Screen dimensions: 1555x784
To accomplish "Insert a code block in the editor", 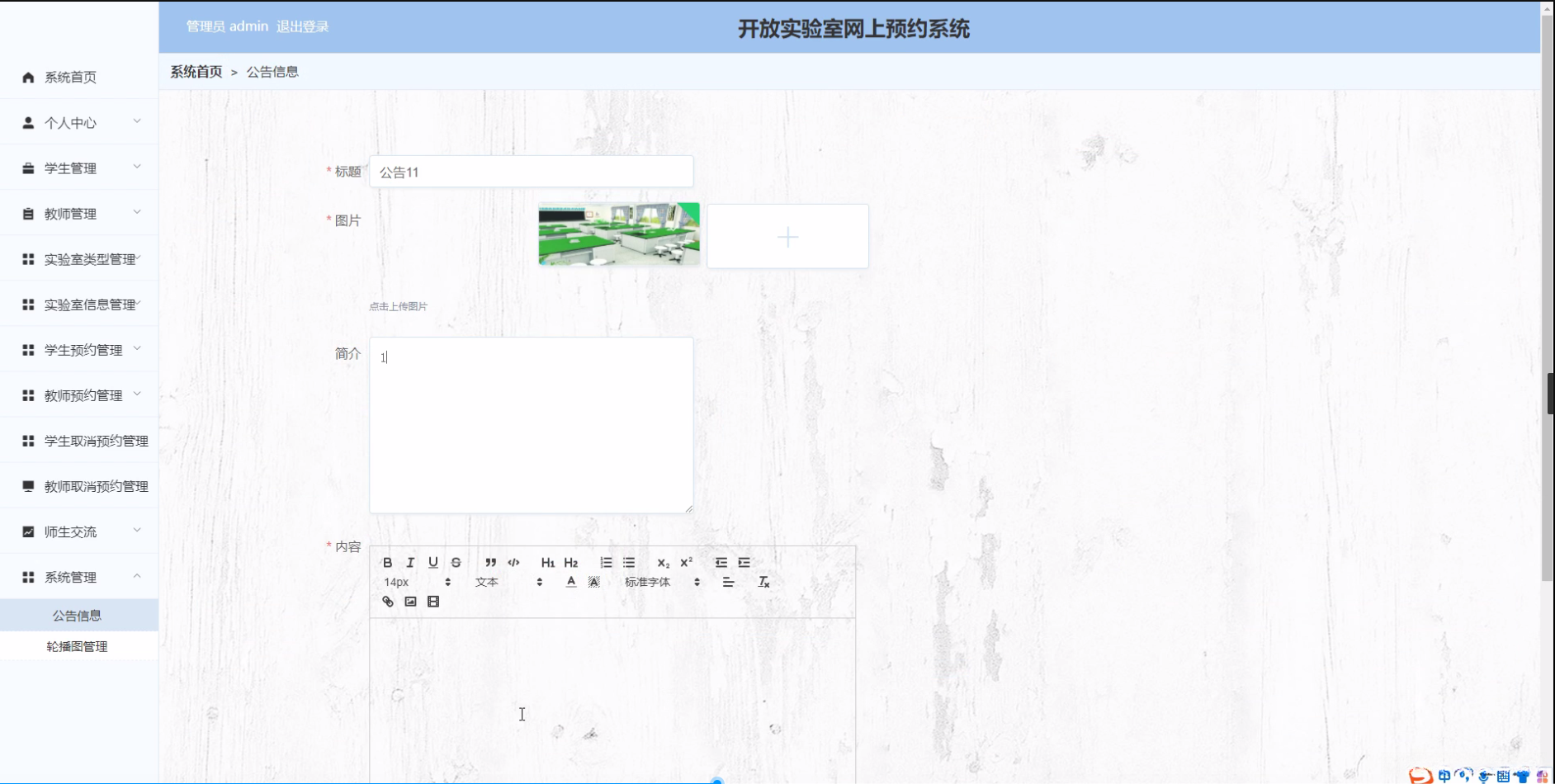I will (x=513, y=563).
